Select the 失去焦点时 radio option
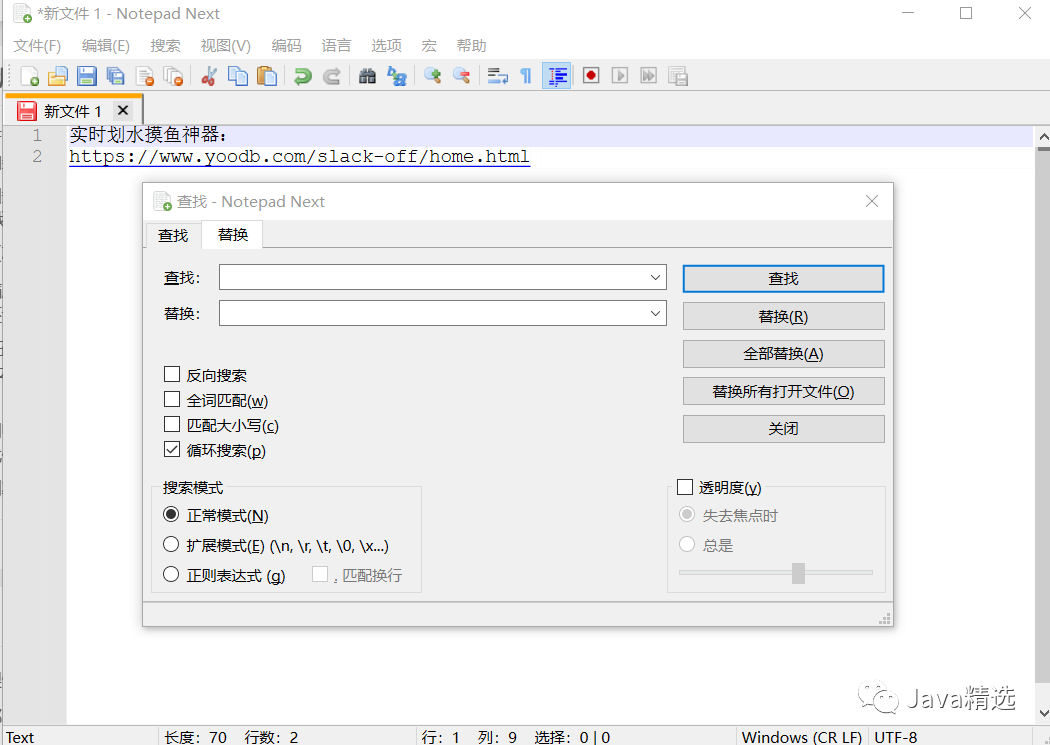 click(686, 515)
